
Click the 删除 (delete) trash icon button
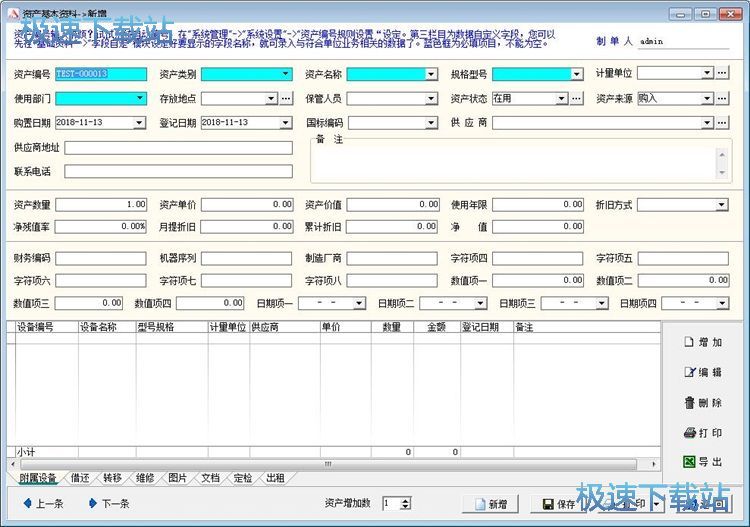(x=702, y=402)
